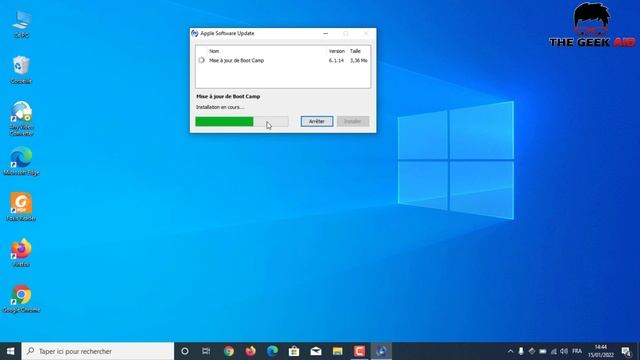This screenshot has width=640, height=360.
Task: Open File Explorer from the taskbar
Action: coord(338,351)
